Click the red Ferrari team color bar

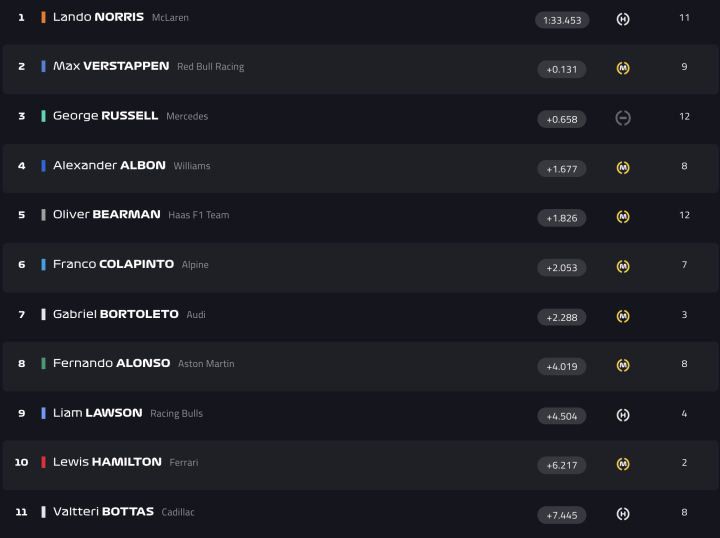tap(43, 462)
